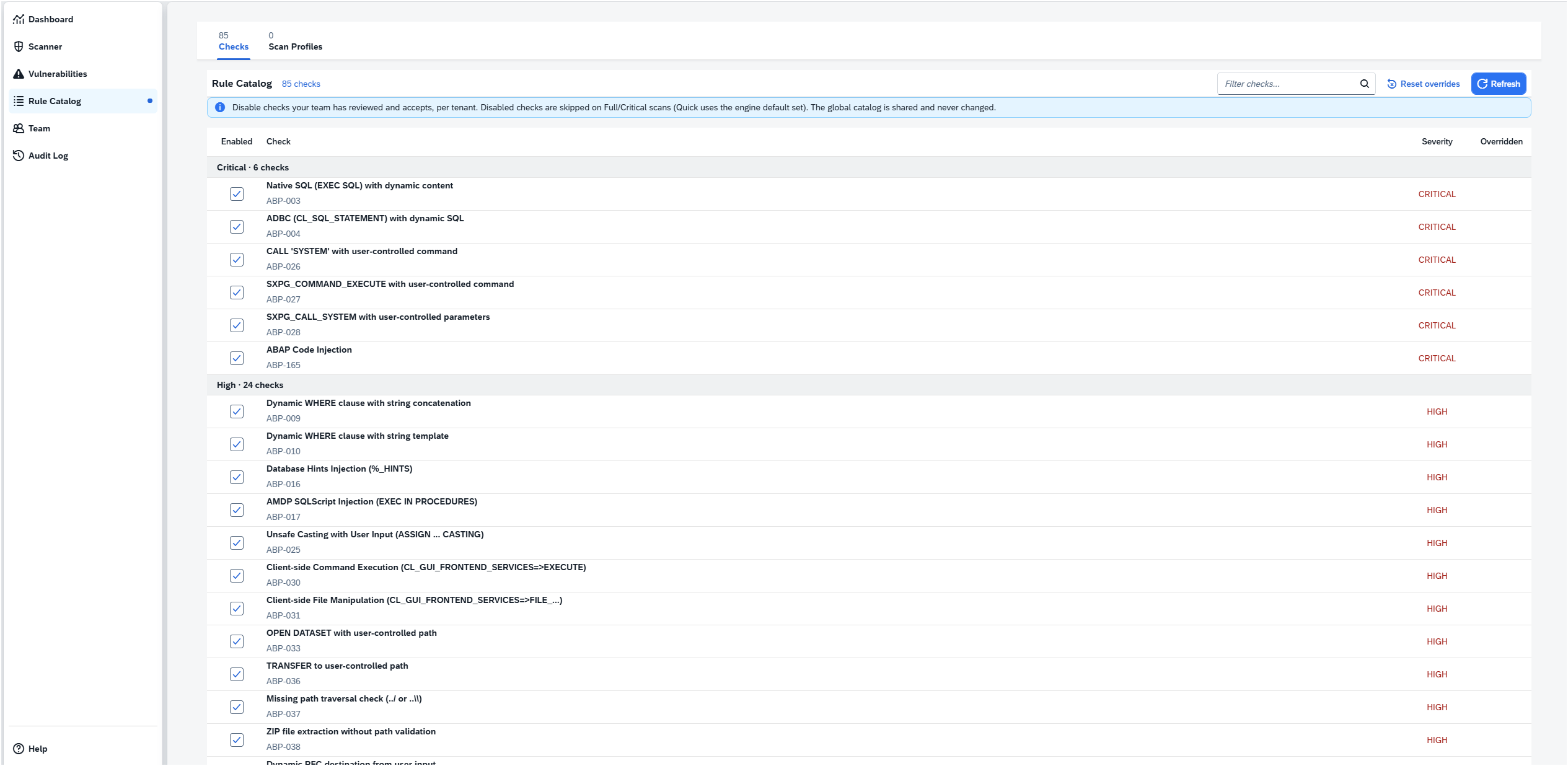The height and width of the screenshot is (766, 1568).
Task: Open the Dashboard chart icon
Action: point(19,19)
